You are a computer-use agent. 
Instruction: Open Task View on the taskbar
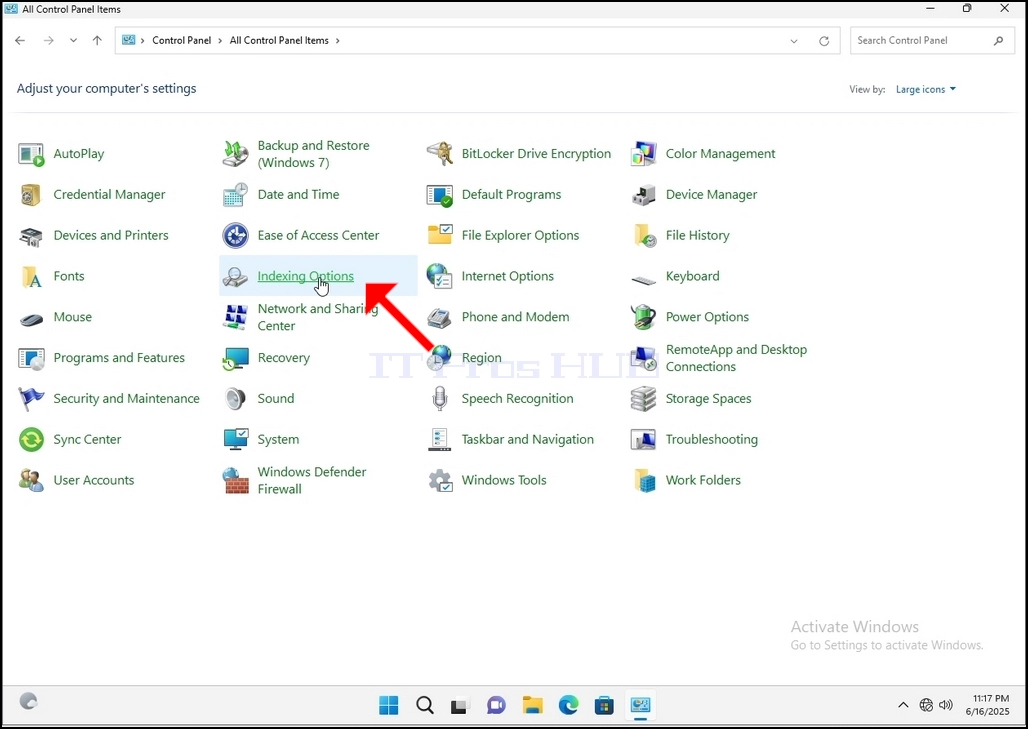click(x=460, y=705)
